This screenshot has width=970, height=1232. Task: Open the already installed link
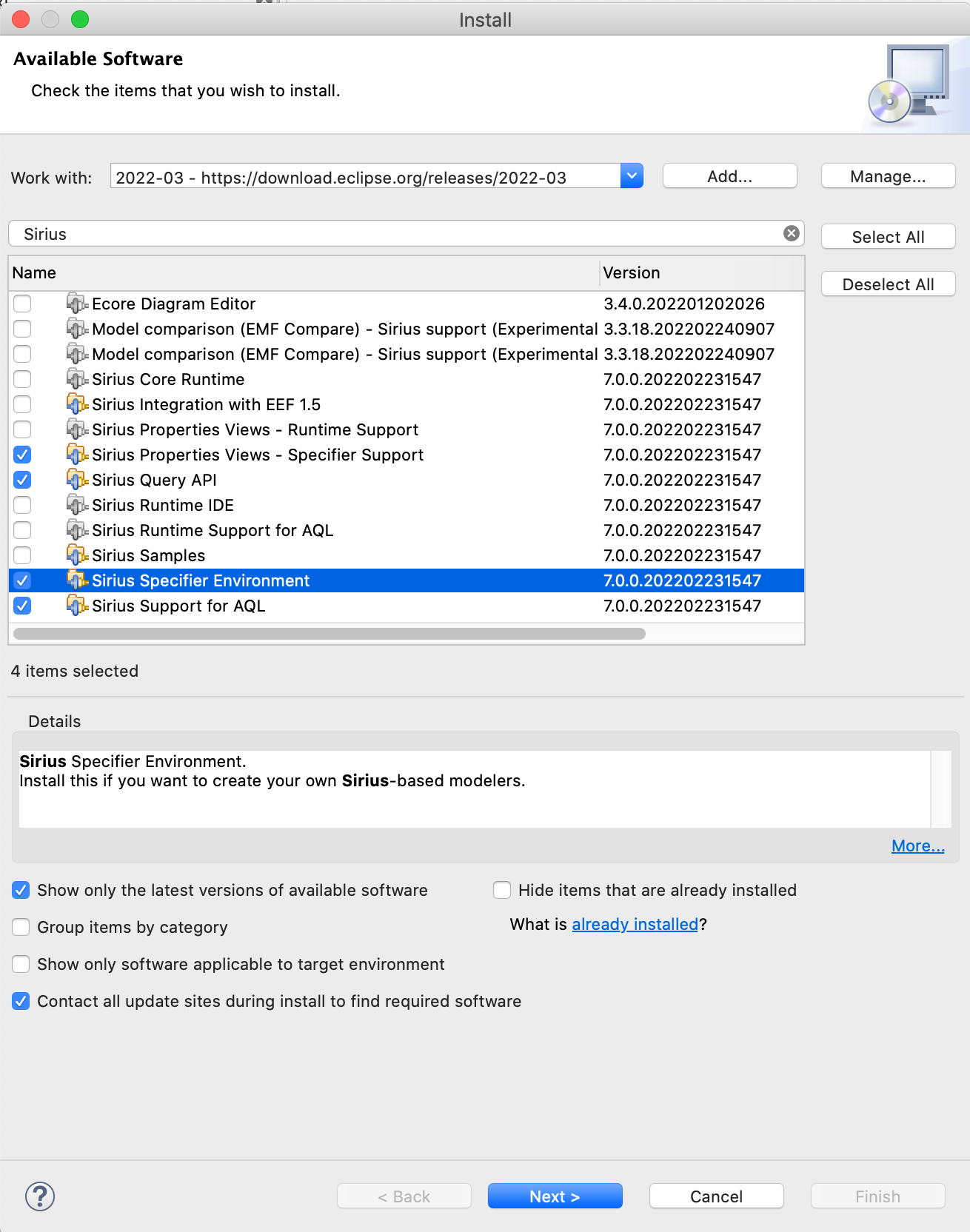coord(635,924)
